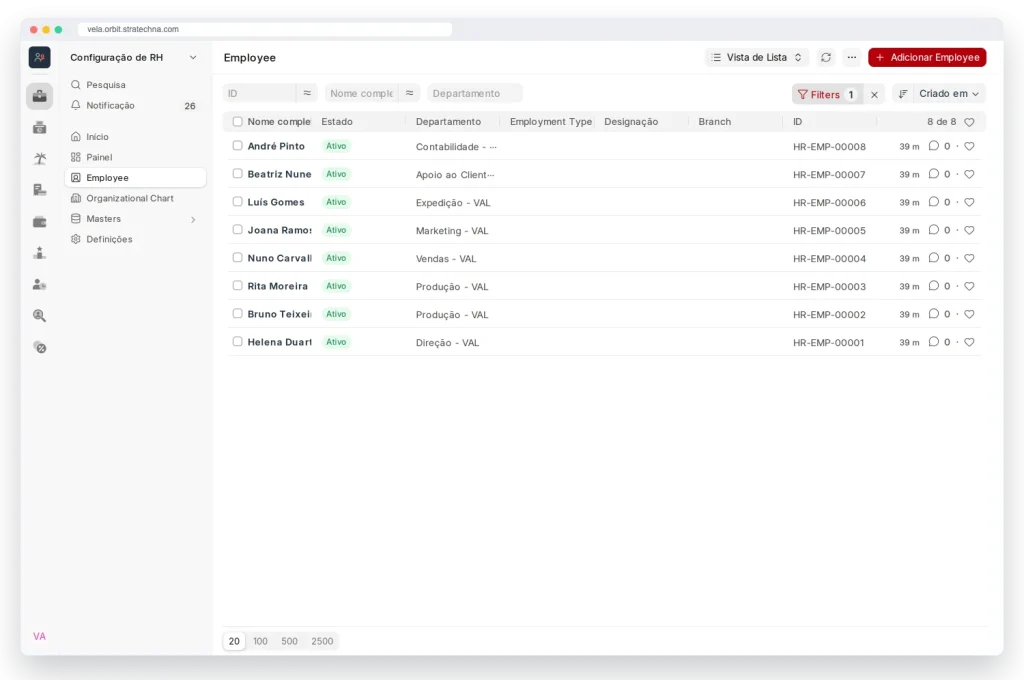
Task: Check the Helena Duarte row checkbox
Action: coord(238,342)
